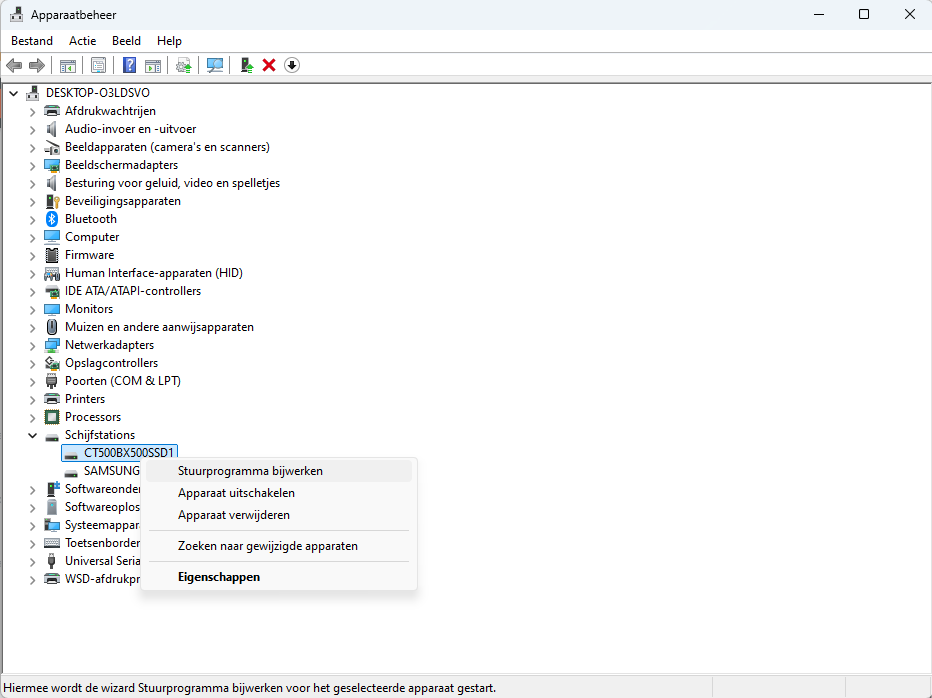The height and width of the screenshot is (698, 932).
Task: Maximize the Apparaatbeheer window
Action: pyautogui.click(x=864, y=14)
